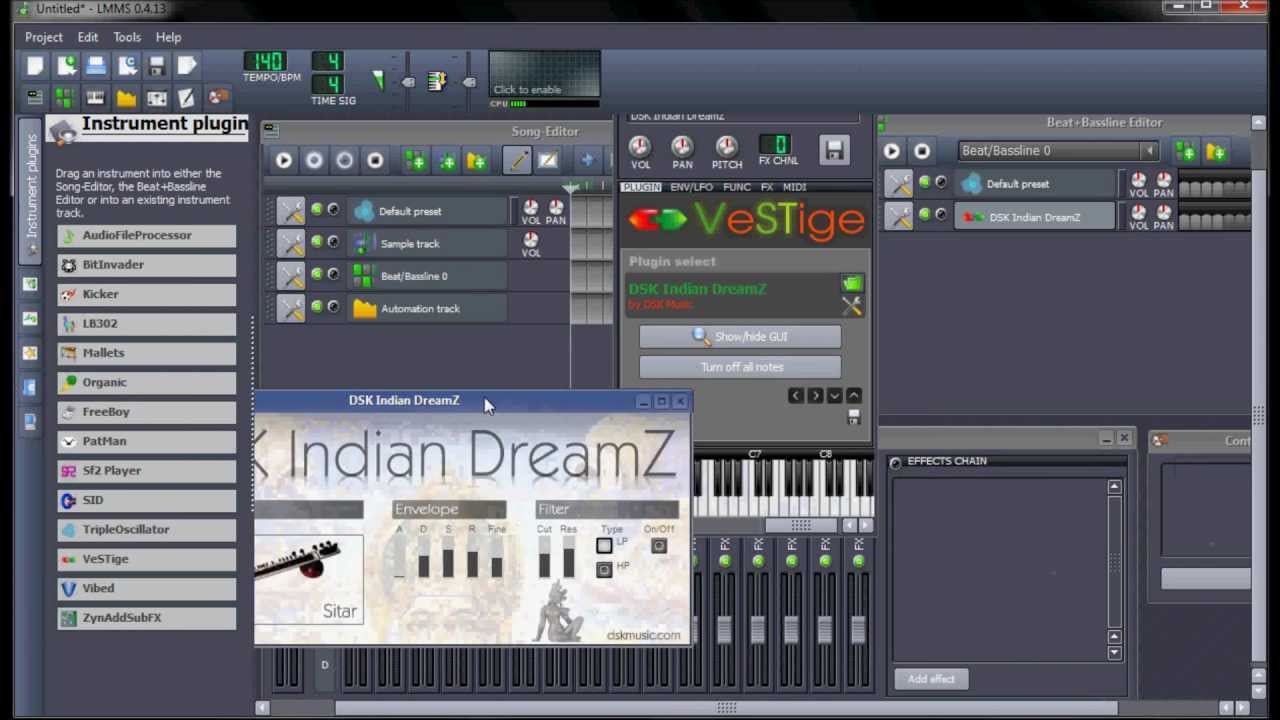Click the horizontal scrollbar at window bottom
Viewport: 1280px width, 720px height.
727,708
